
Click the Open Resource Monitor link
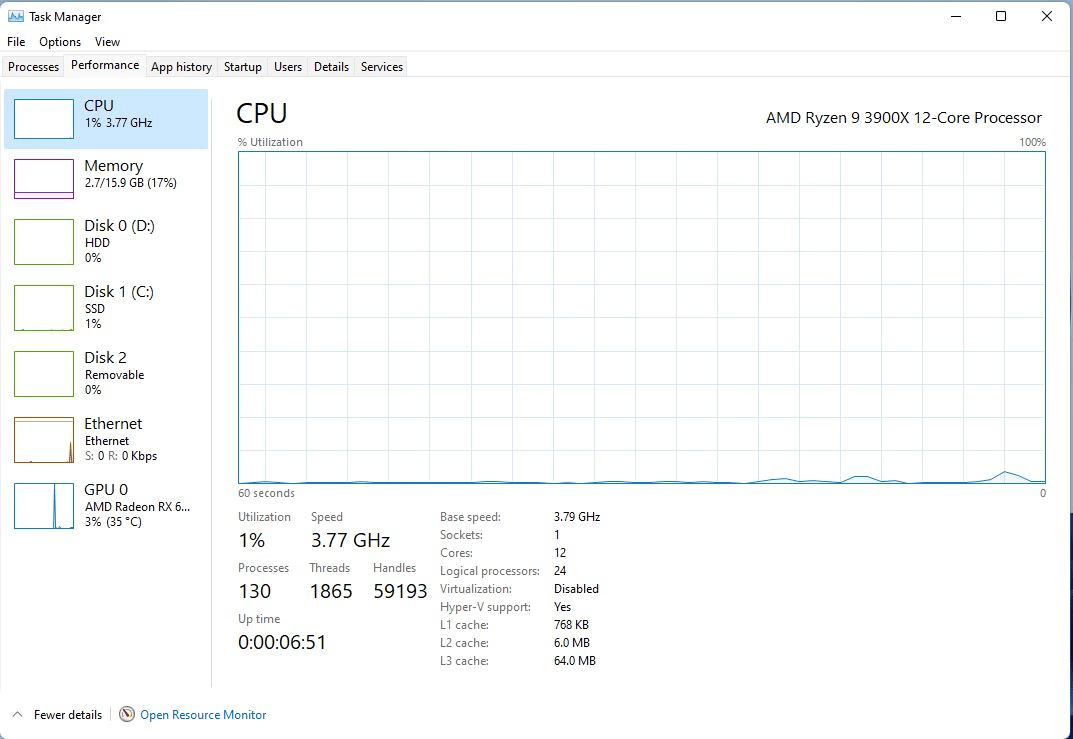(x=203, y=715)
